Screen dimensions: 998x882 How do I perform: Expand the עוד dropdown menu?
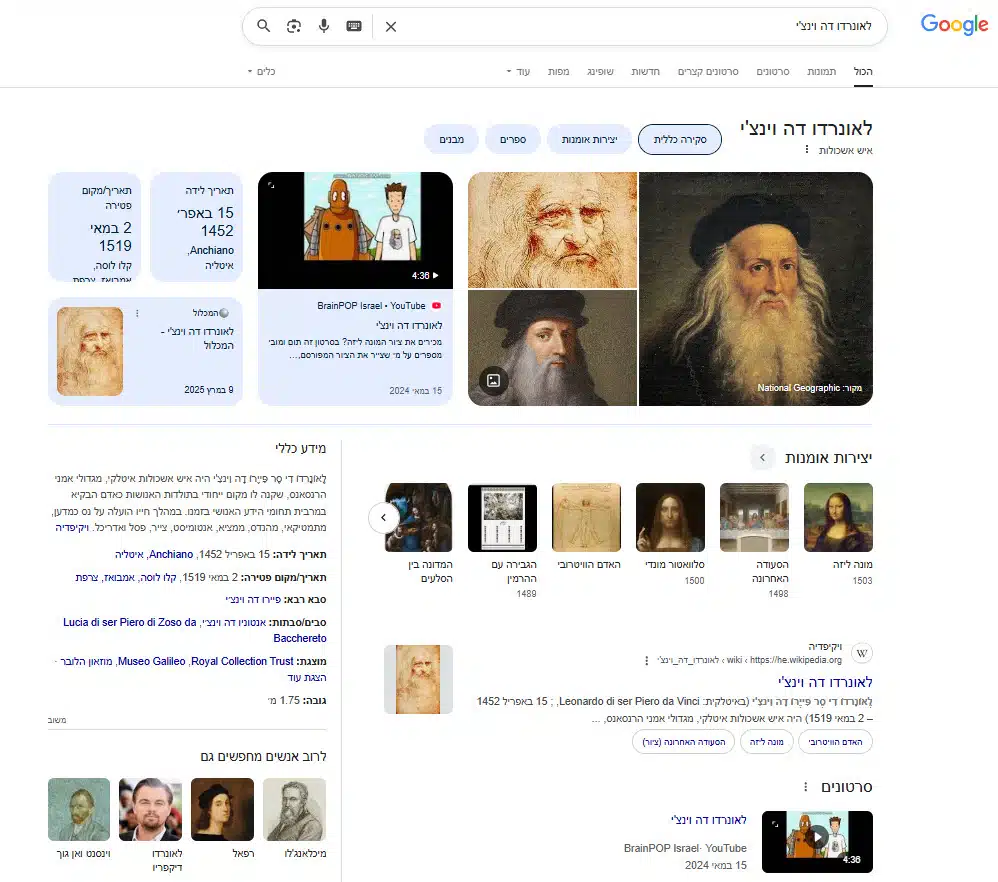coord(518,71)
